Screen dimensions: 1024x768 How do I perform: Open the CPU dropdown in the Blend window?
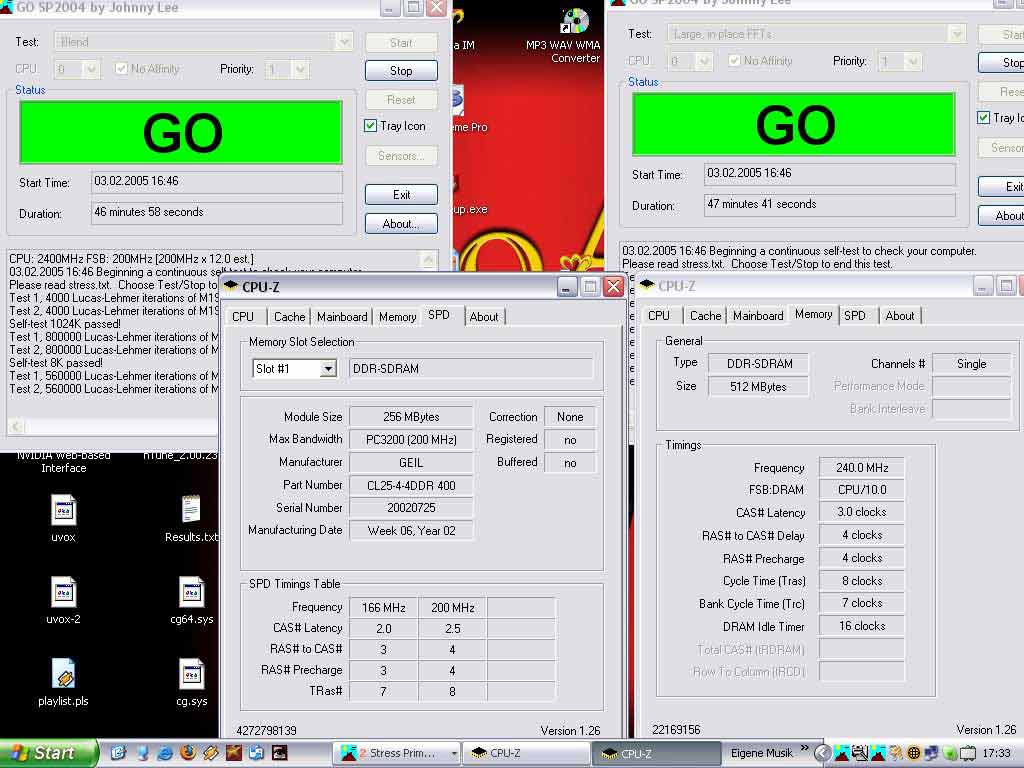pos(91,69)
